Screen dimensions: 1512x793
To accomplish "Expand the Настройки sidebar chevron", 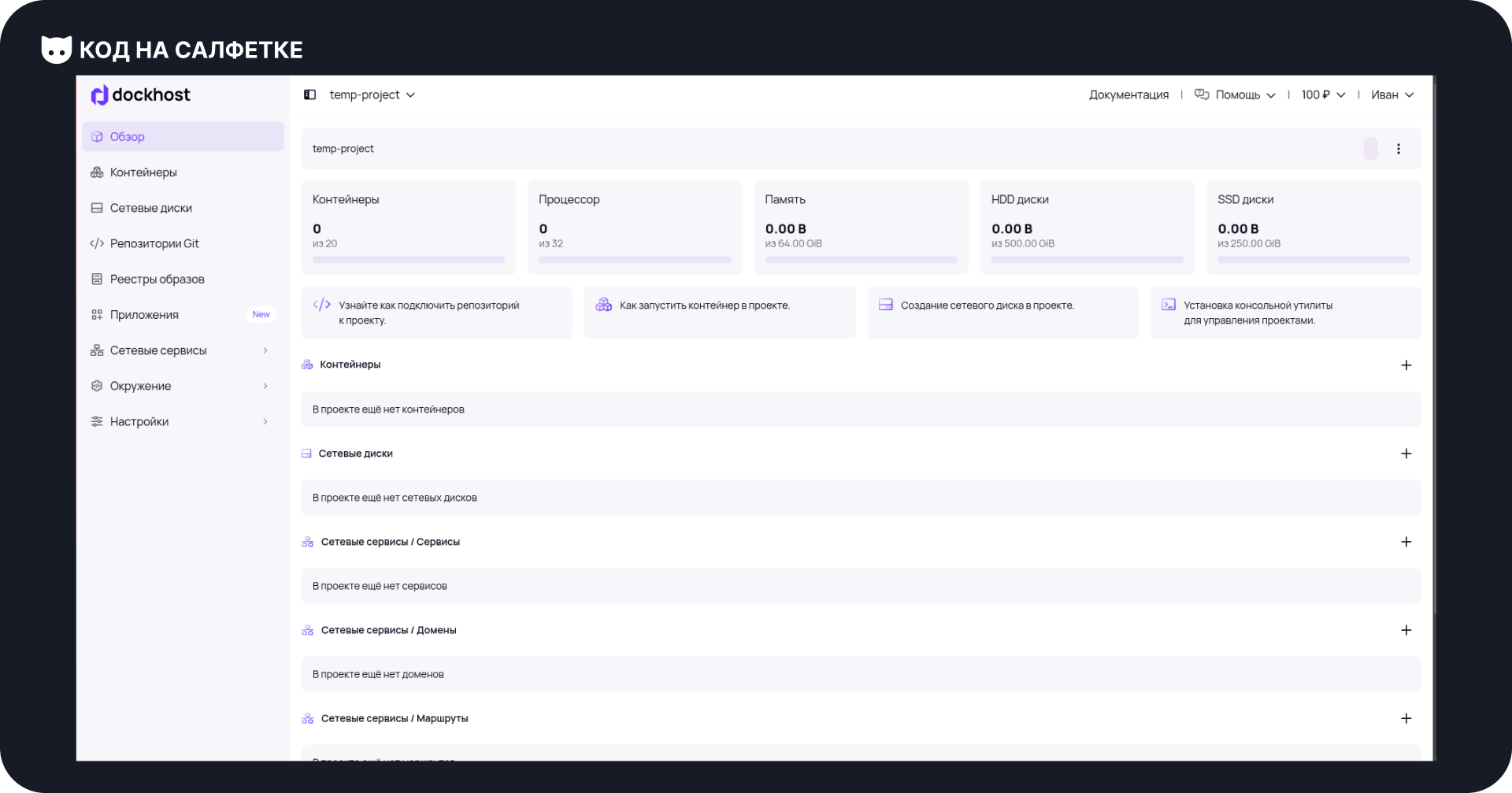I will (x=265, y=421).
